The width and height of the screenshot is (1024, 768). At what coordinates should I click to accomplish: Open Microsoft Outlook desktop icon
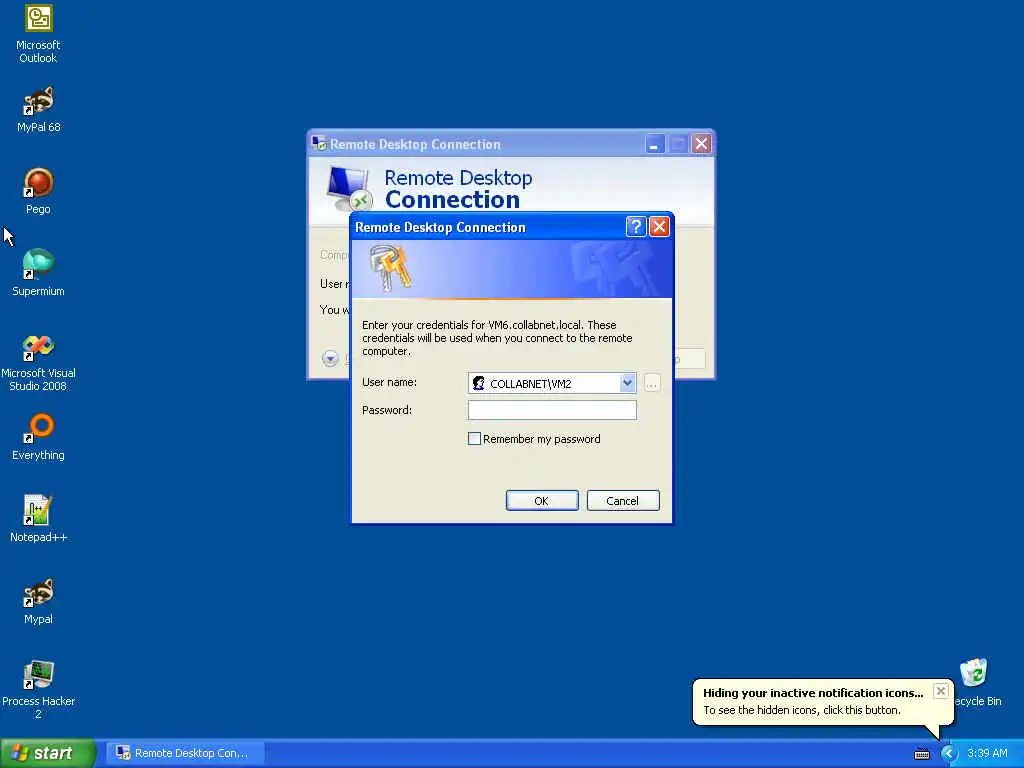[x=38, y=34]
